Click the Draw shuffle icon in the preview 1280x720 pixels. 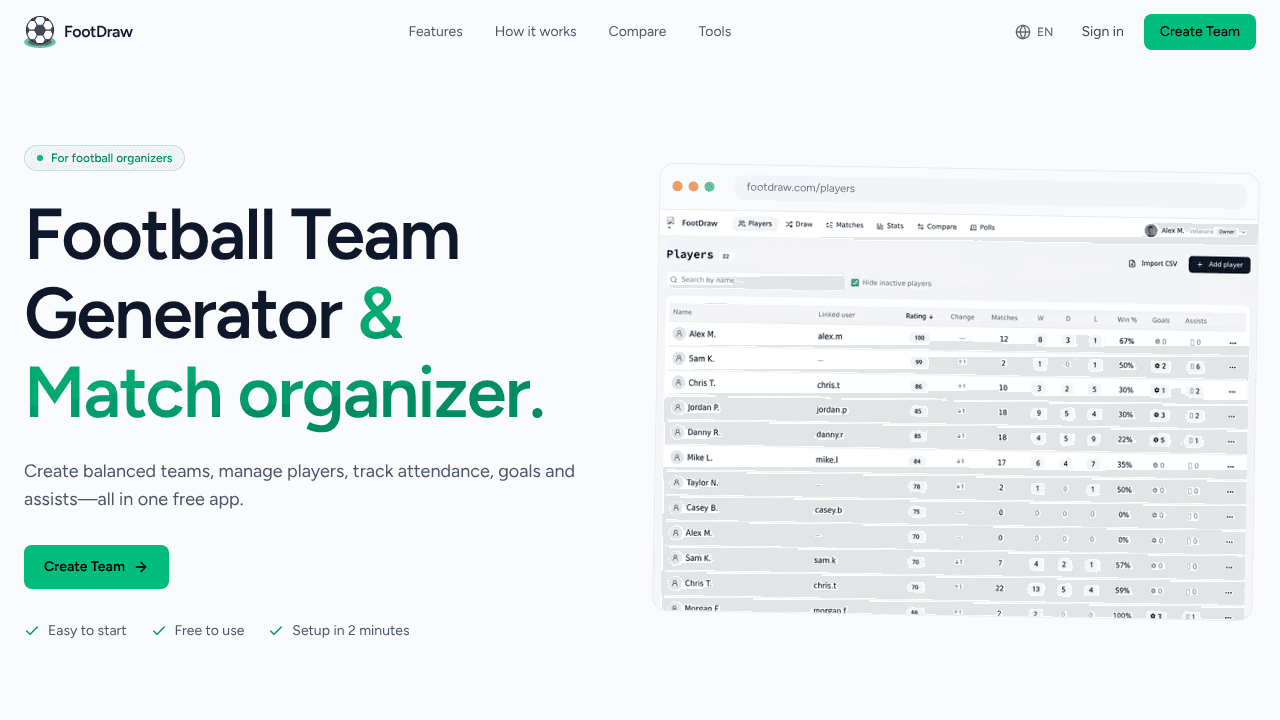[x=789, y=225]
